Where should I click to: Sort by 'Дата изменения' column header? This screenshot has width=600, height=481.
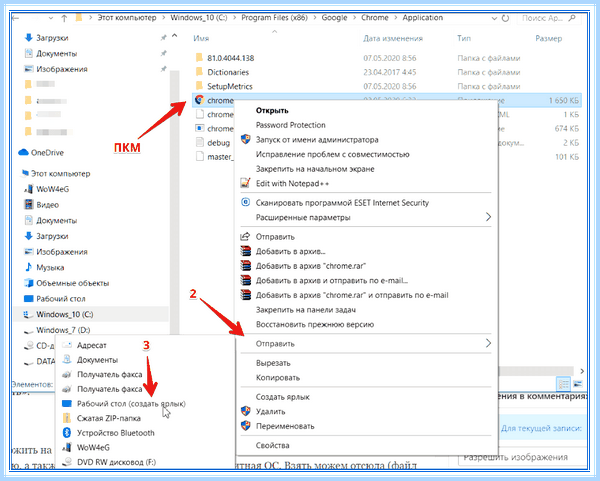[393, 38]
